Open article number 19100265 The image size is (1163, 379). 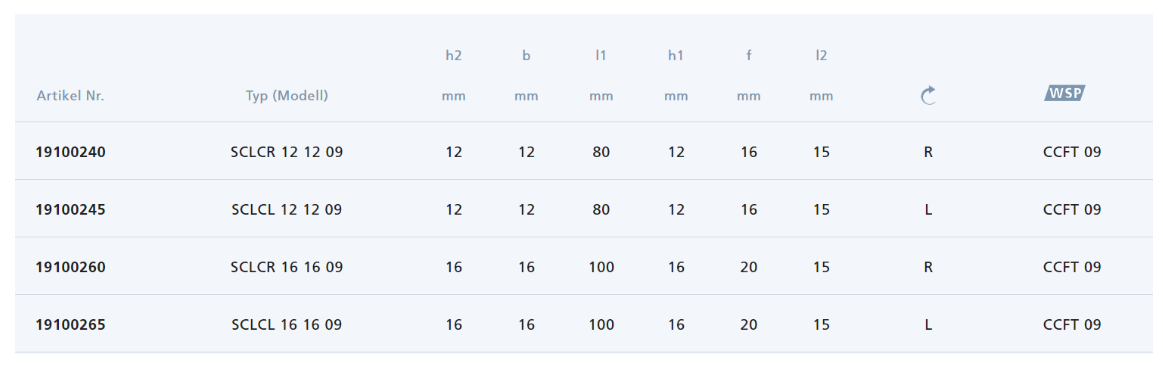click(x=70, y=325)
